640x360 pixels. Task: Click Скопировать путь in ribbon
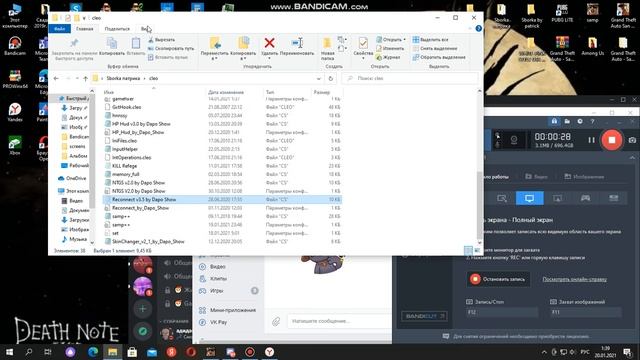point(171,48)
